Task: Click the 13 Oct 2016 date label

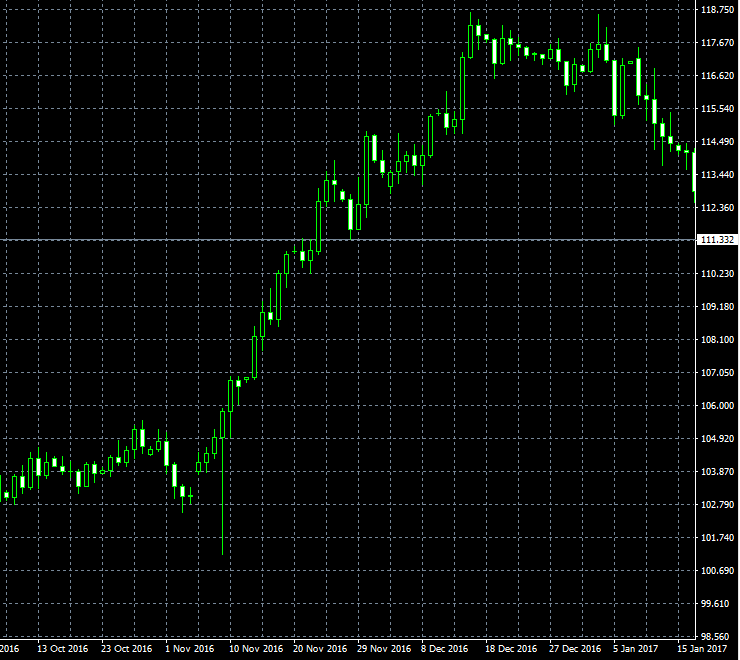Action: pyautogui.click(x=63, y=649)
